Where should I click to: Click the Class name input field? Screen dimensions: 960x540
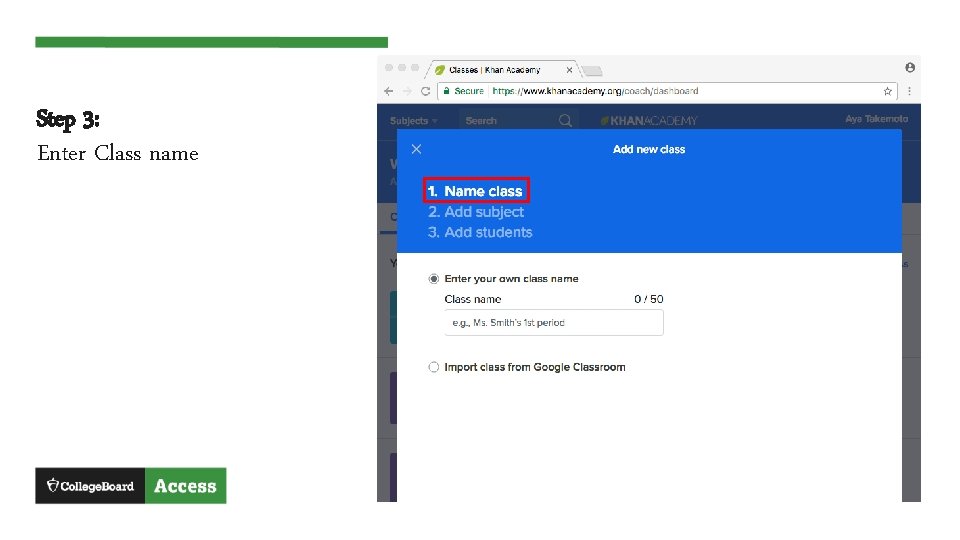click(553, 323)
